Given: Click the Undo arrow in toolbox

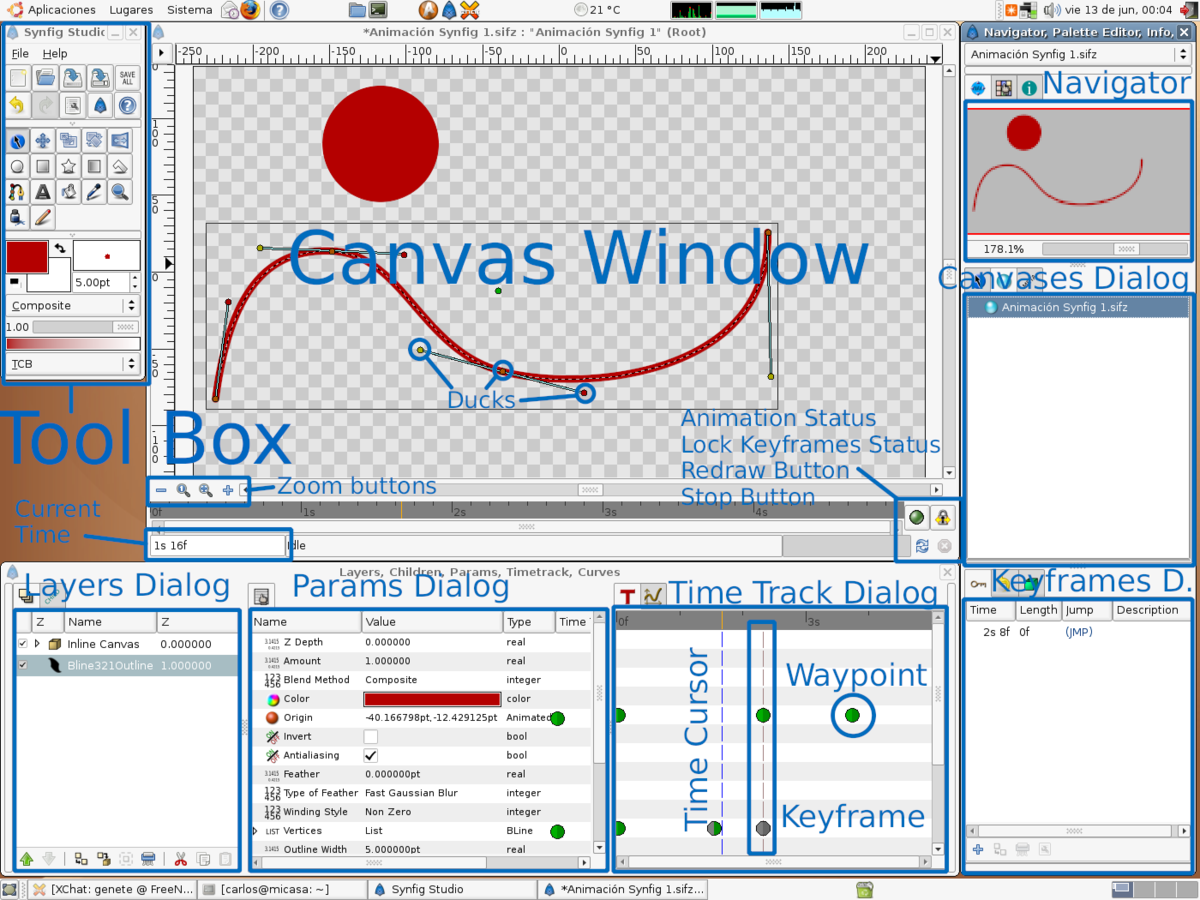Looking at the screenshot, I should [x=17, y=105].
